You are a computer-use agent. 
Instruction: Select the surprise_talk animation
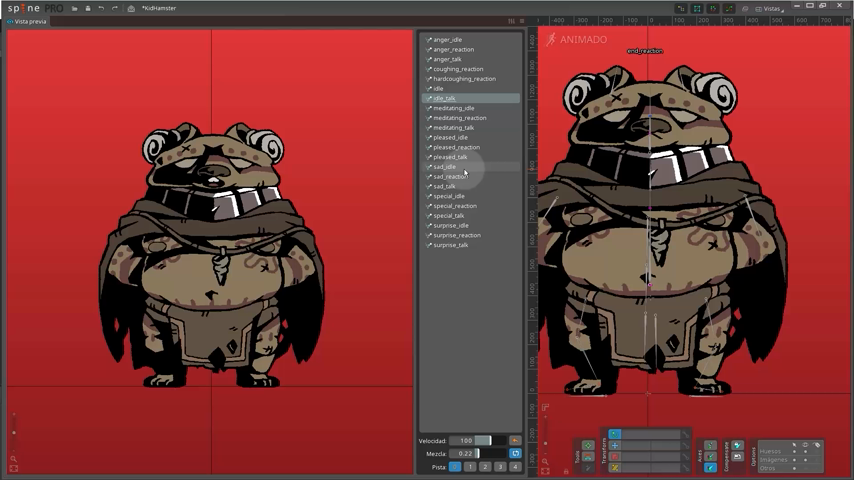(x=471, y=246)
